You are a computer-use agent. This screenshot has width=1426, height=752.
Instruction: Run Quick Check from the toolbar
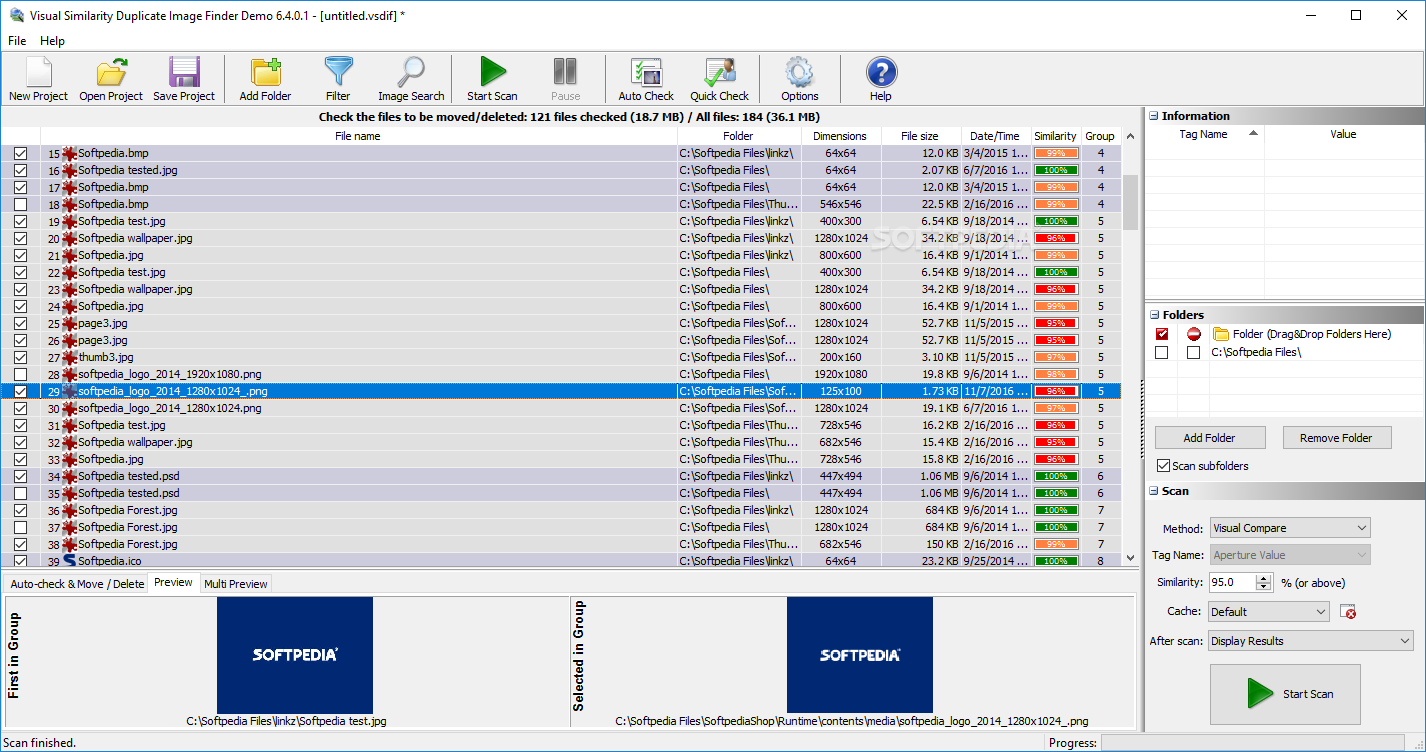(x=719, y=79)
